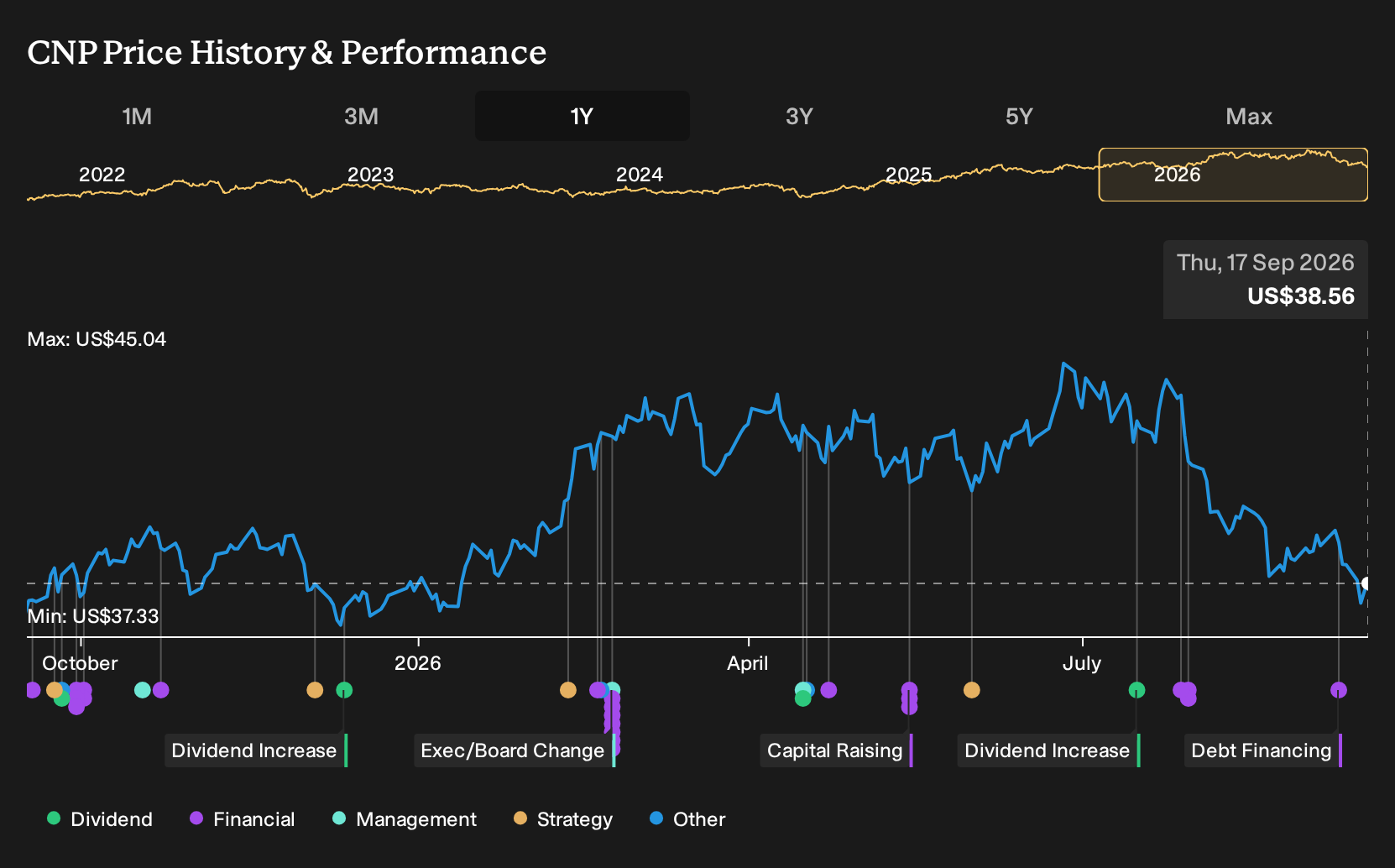Click the April axis label
The width and height of the screenshot is (1395, 868).
click(x=748, y=663)
